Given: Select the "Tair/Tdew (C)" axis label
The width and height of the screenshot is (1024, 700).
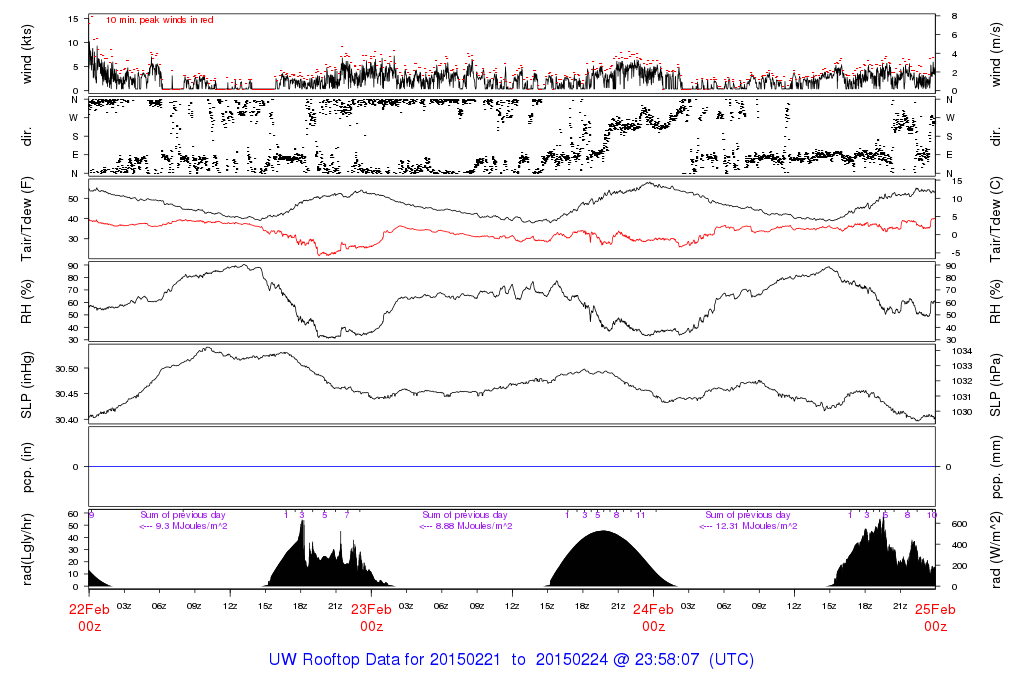Looking at the screenshot, I should (995, 220).
